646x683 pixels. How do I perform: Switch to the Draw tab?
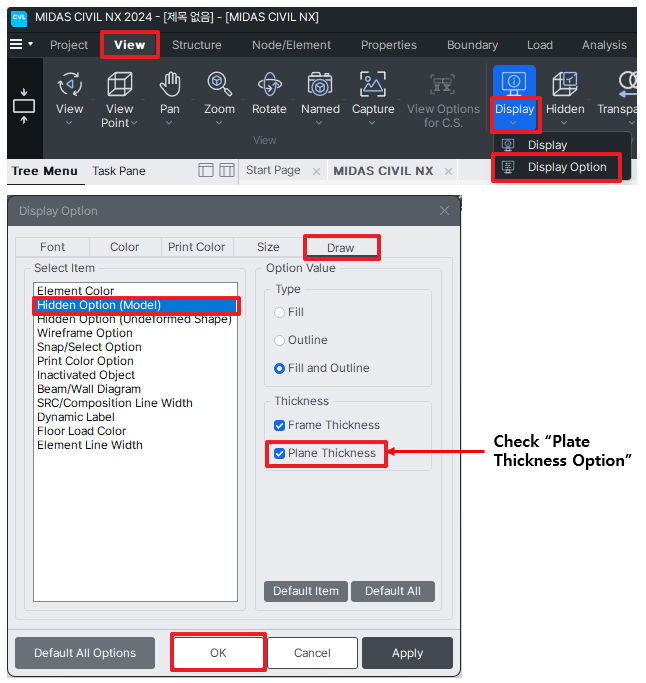point(341,248)
